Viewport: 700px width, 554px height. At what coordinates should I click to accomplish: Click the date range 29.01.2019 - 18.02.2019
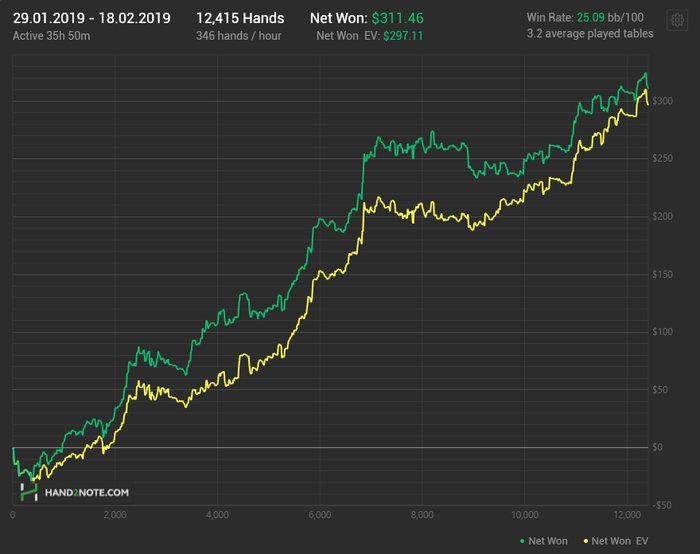tap(92, 18)
